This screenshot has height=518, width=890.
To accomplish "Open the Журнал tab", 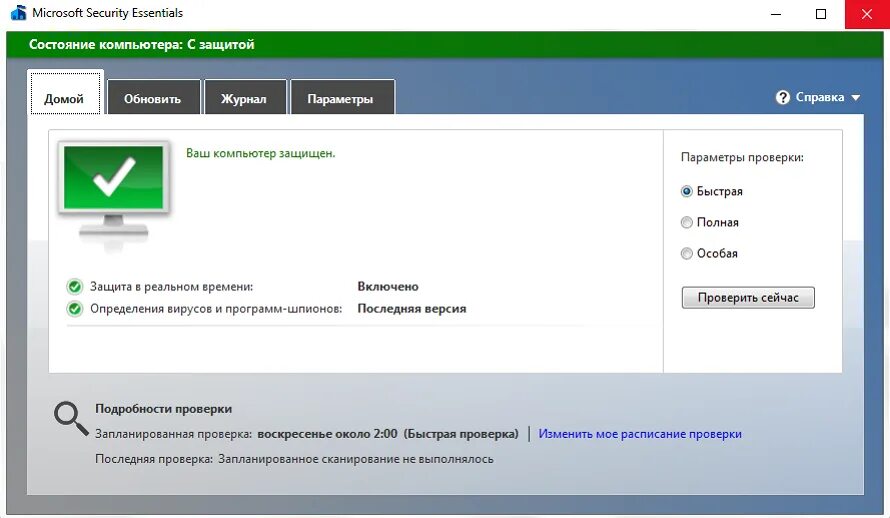I will click(245, 98).
